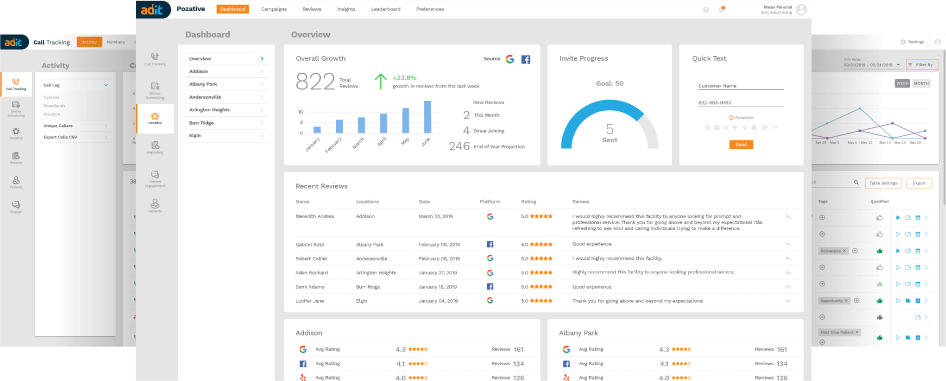Send the Quick Text message

pyautogui.click(x=741, y=145)
